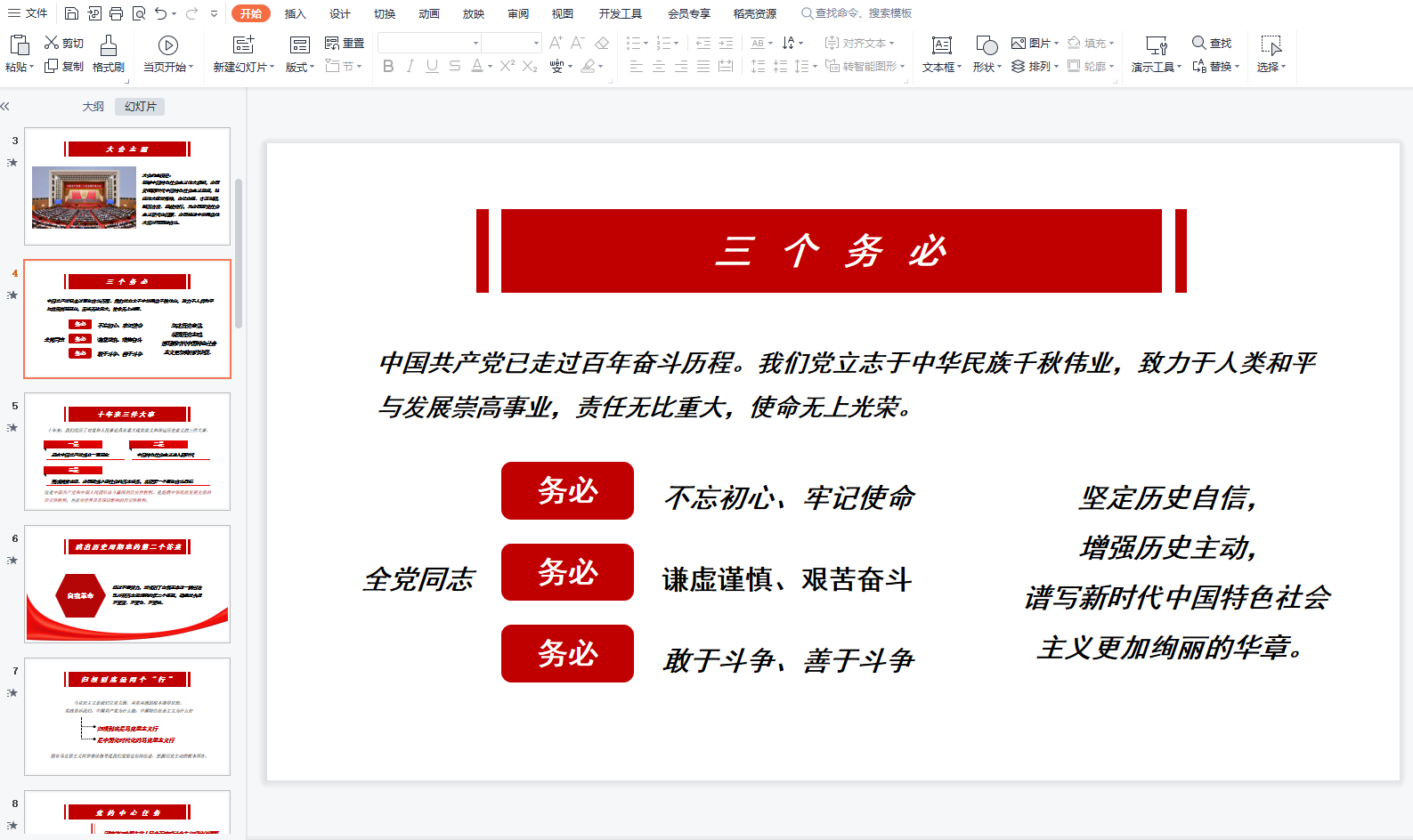Decrease font size with A- icon
The width and height of the screenshot is (1413, 840).
(578, 43)
